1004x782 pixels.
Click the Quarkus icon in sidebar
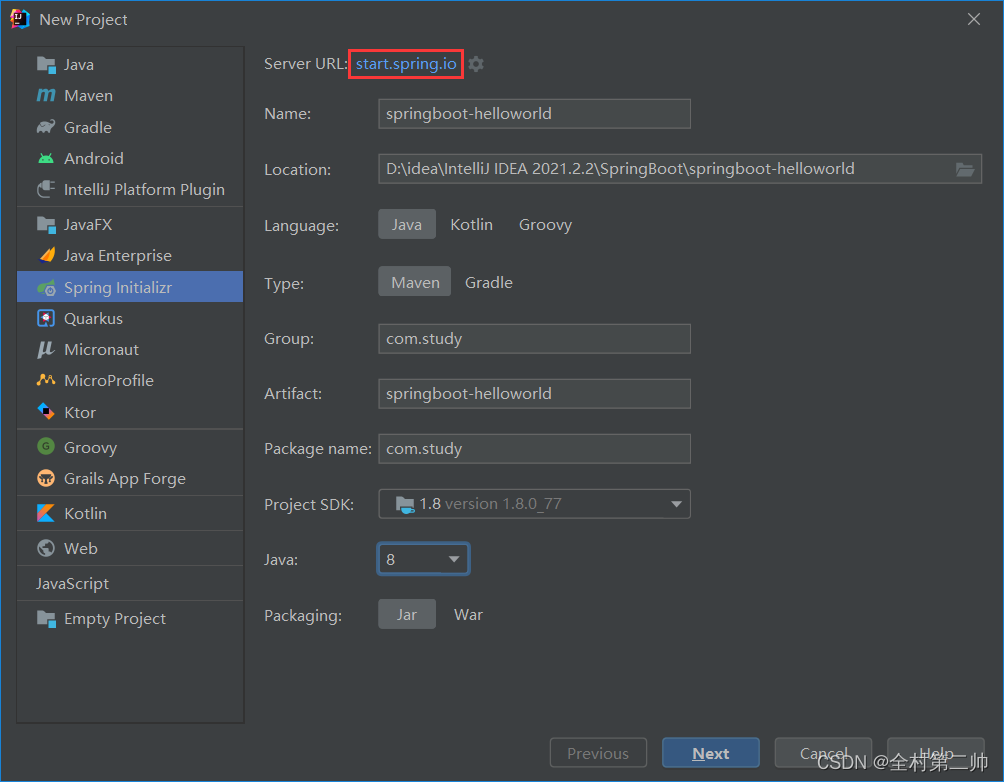tap(46, 318)
